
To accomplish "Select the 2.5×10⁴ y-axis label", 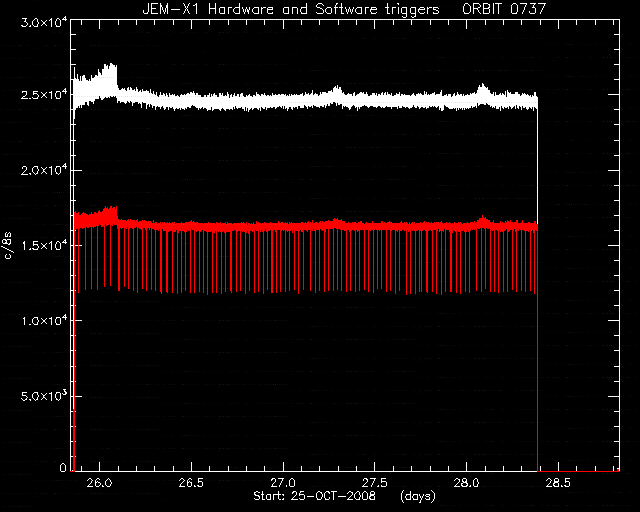I will coord(44,94).
